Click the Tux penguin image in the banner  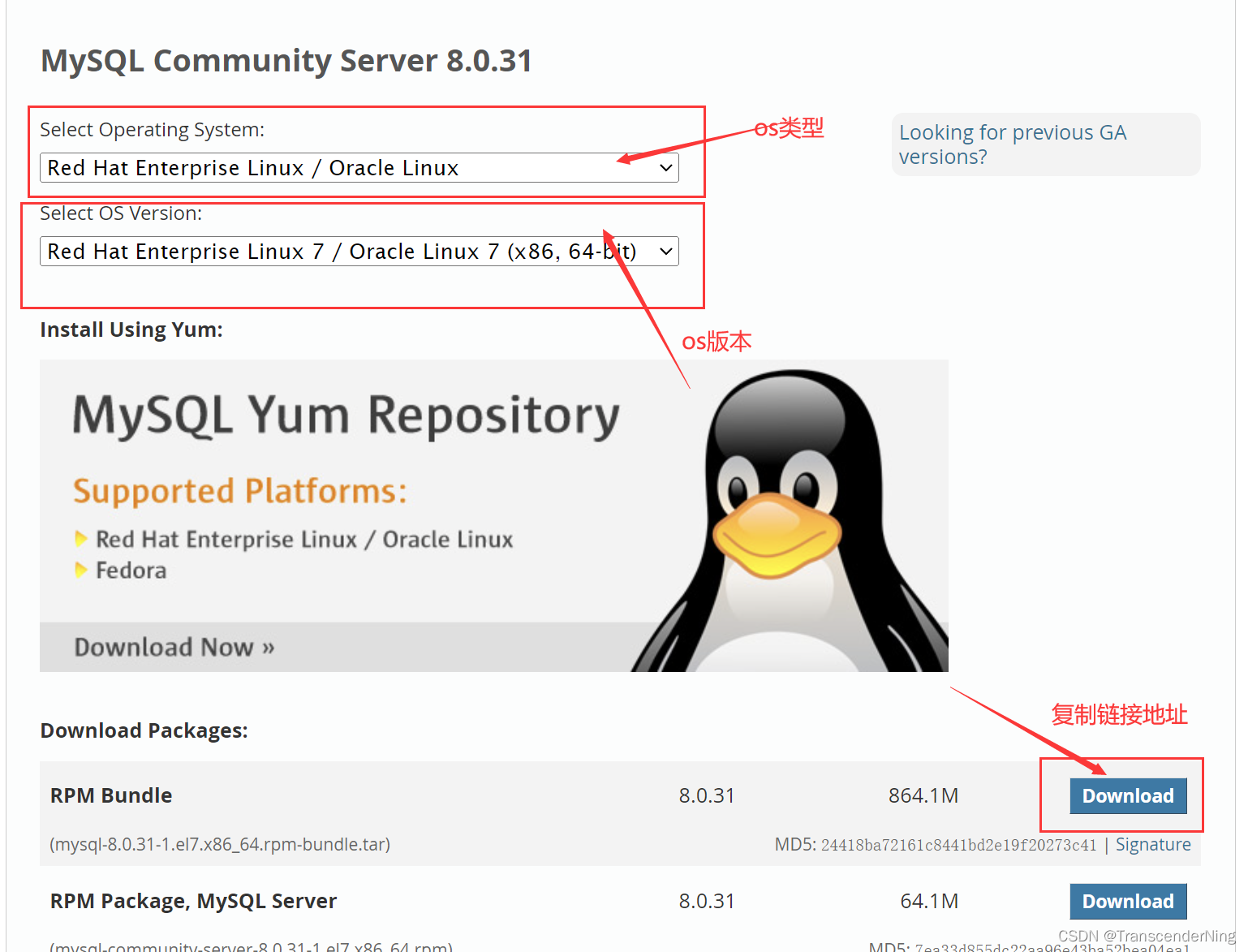point(791,521)
